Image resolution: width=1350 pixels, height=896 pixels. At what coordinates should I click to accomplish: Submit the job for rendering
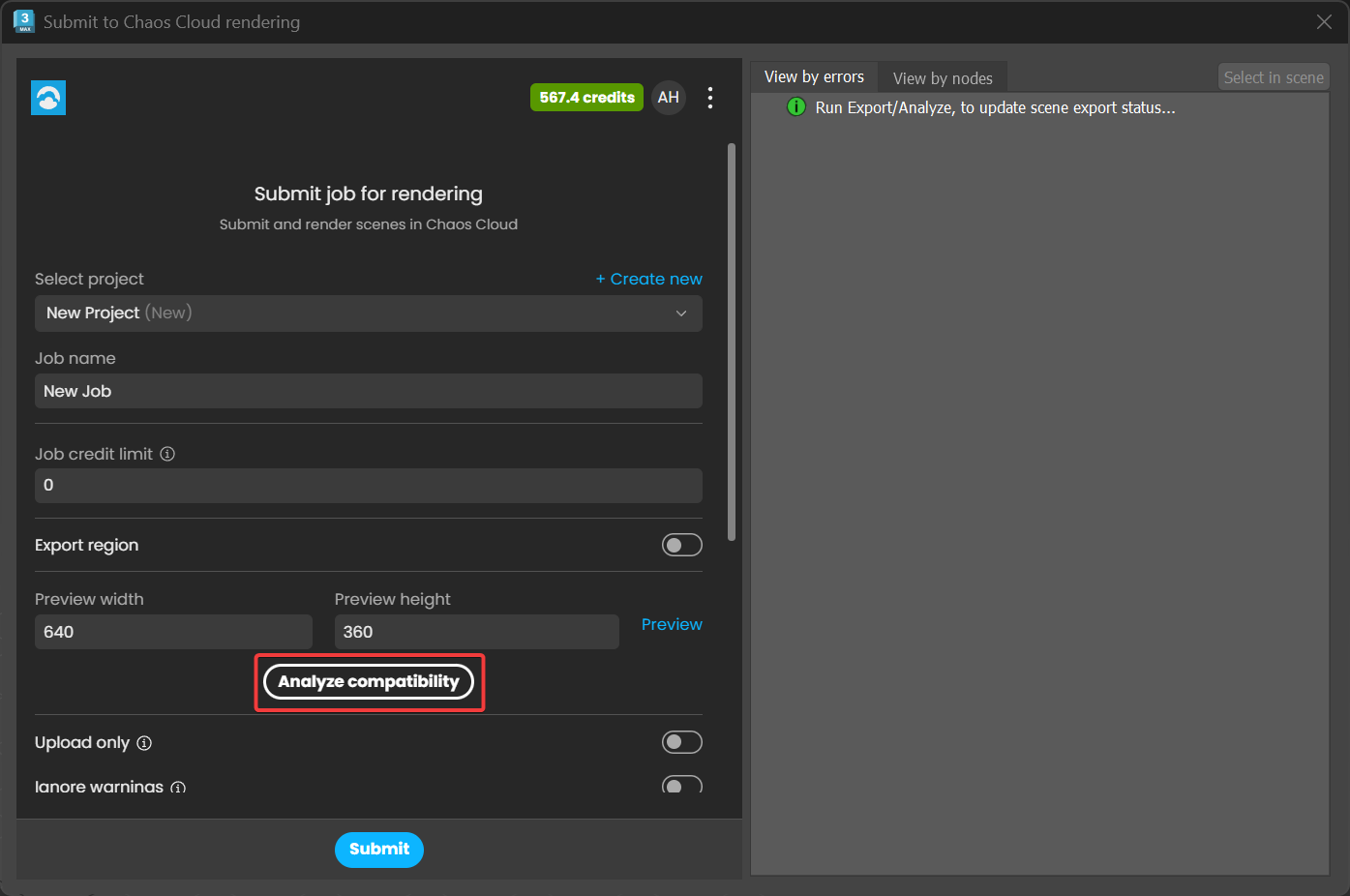coord(378,850)
